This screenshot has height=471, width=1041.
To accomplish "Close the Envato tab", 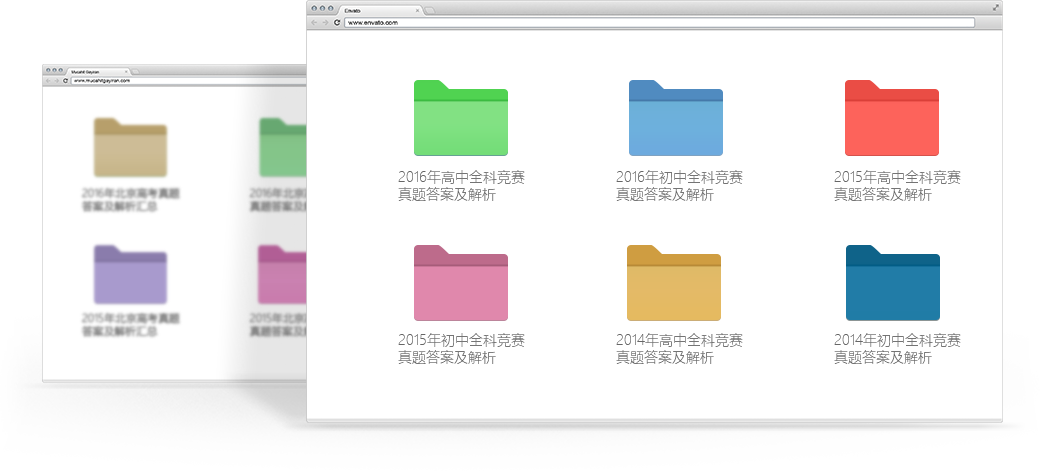I will click(x=417, y=10).
